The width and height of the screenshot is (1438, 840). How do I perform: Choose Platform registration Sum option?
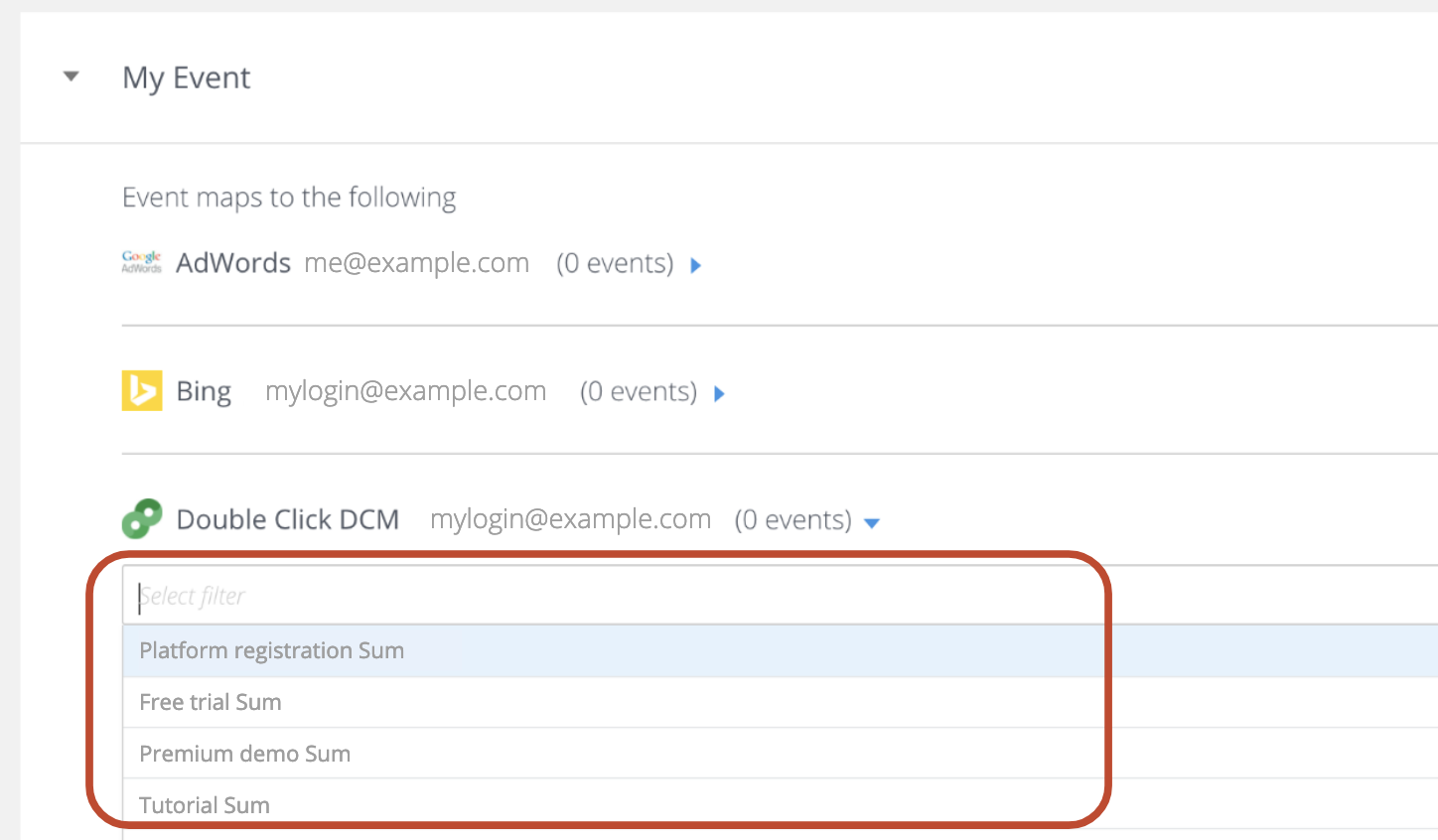pos(780,650)
